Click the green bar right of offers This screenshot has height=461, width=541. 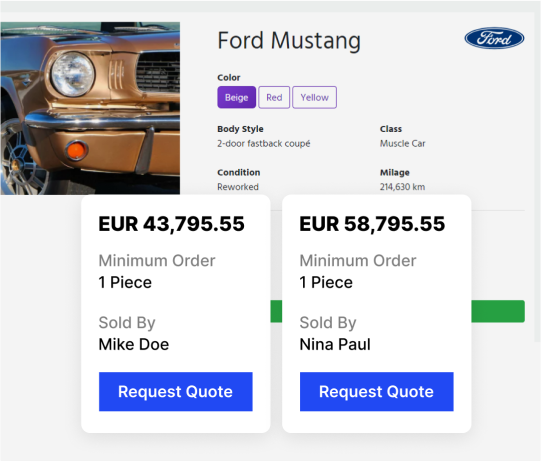coord(498,311)
